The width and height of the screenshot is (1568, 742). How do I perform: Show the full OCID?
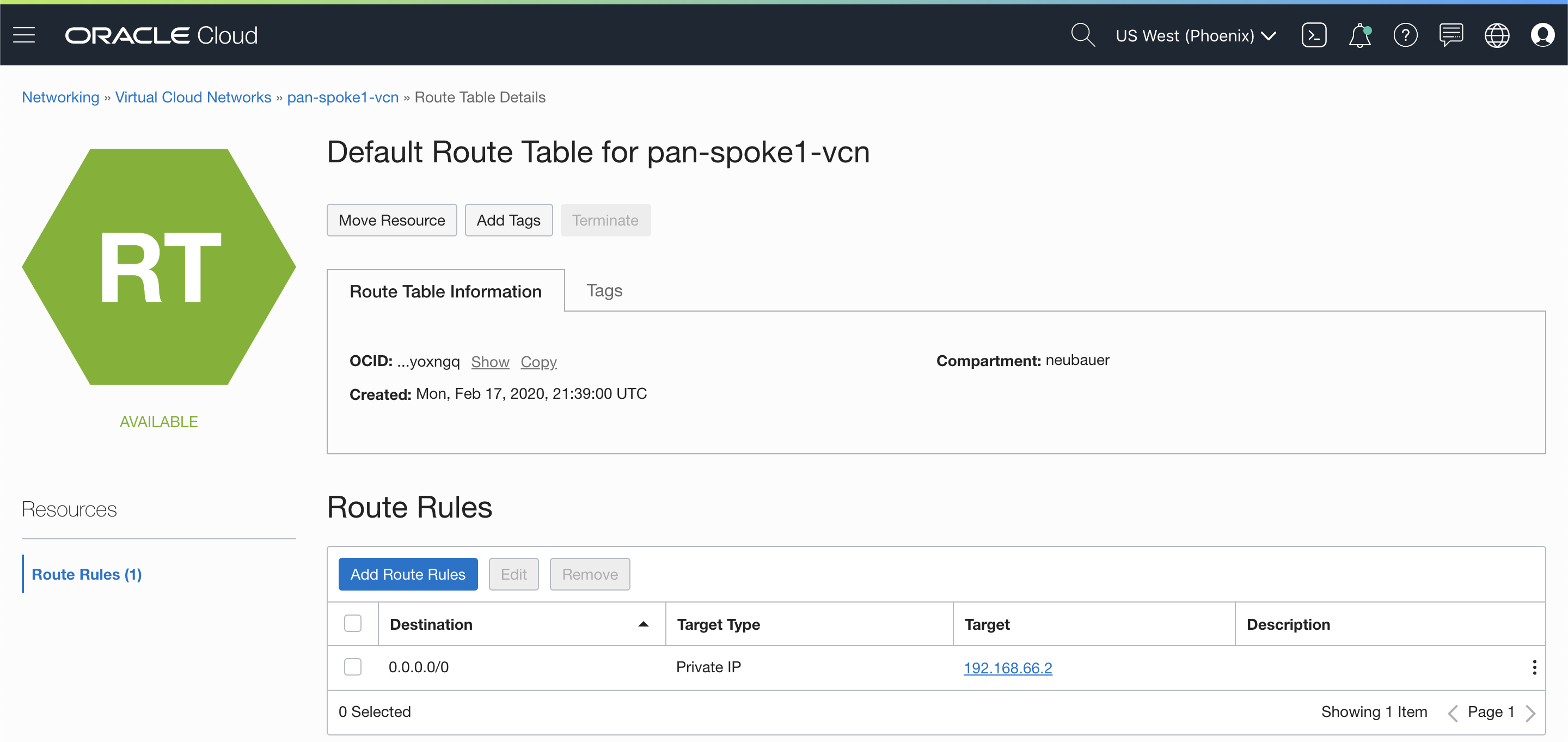click(x=489, y=361)
